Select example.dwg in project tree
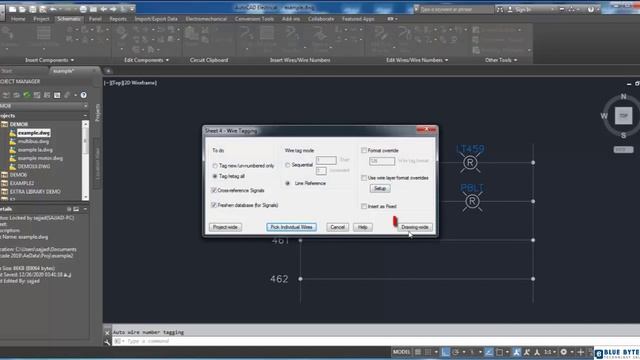640x360 pixels. (34, 133)
